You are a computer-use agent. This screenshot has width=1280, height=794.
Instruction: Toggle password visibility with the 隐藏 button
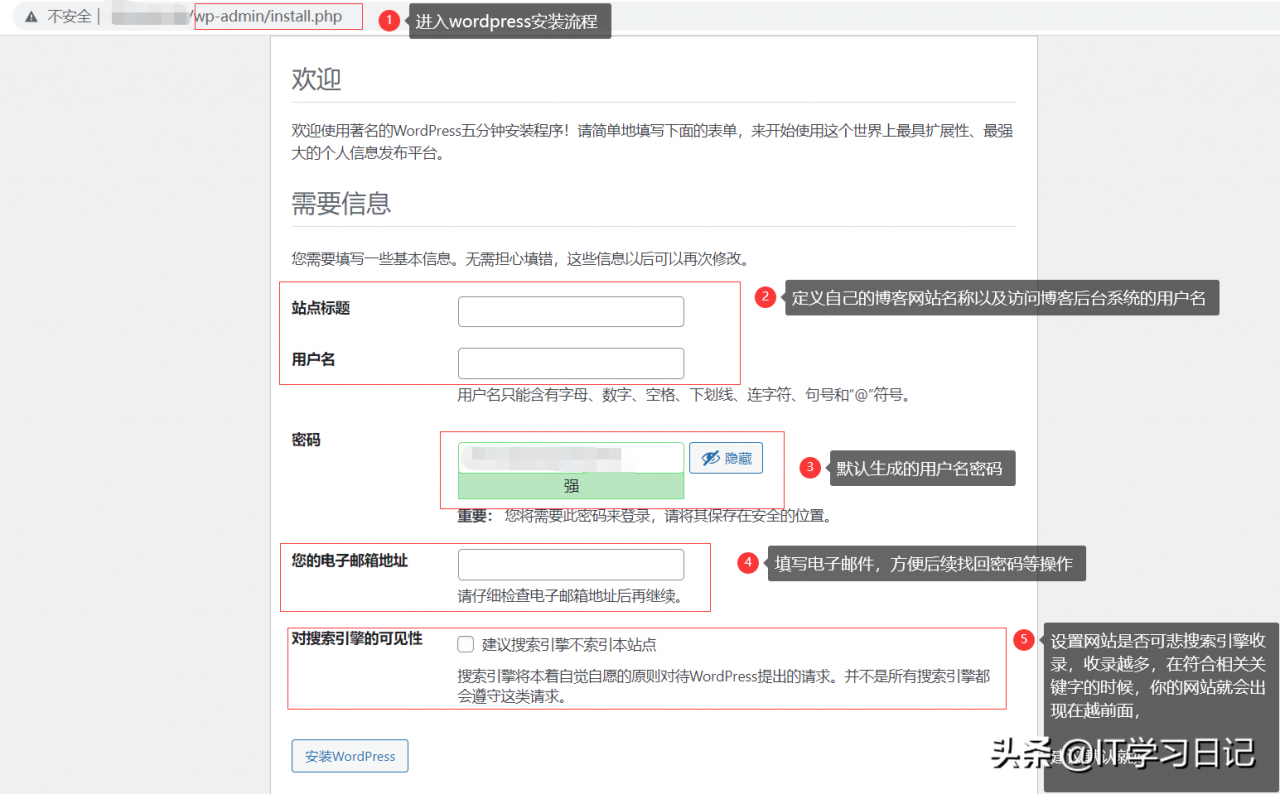click(726, 458)
